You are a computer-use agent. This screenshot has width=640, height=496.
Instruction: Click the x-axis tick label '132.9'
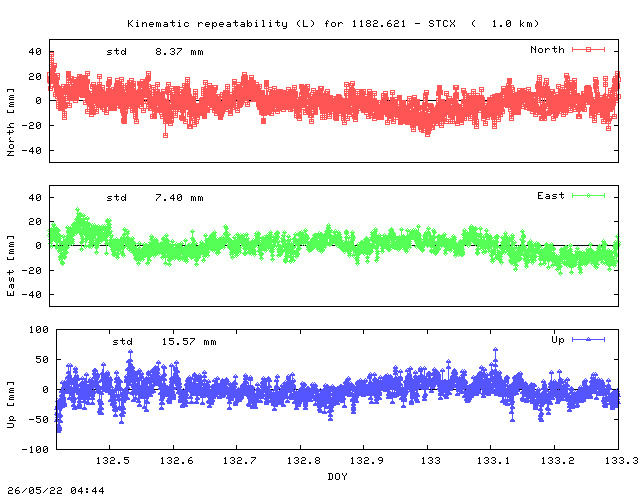click(367, 461)
